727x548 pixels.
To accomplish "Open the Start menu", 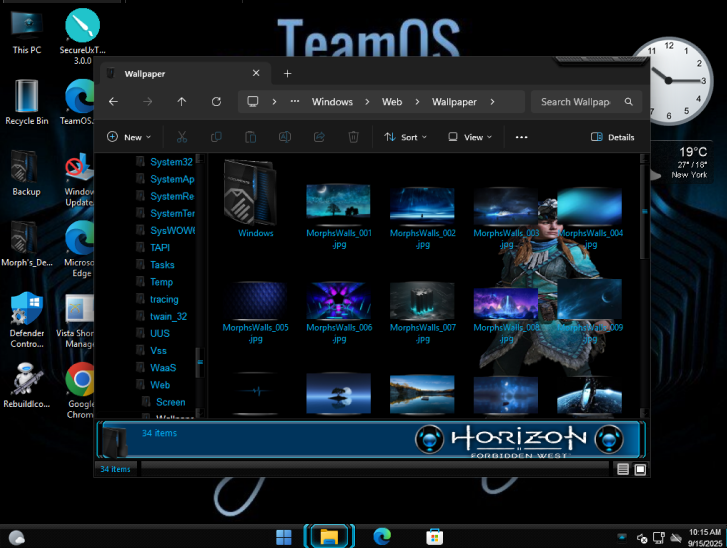I will click(284, 537).
